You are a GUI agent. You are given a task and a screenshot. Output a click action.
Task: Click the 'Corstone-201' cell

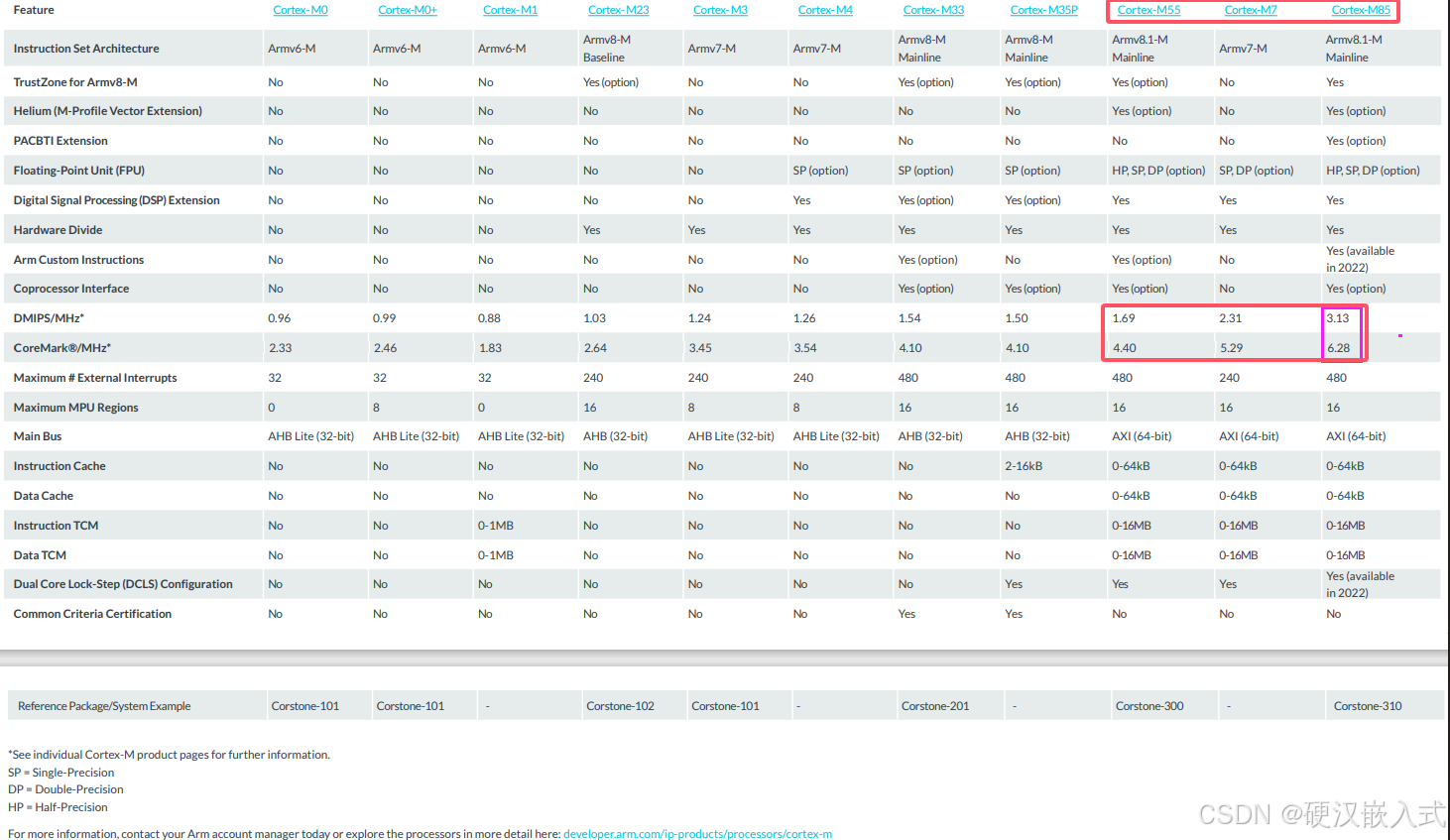tap(935, 706)
